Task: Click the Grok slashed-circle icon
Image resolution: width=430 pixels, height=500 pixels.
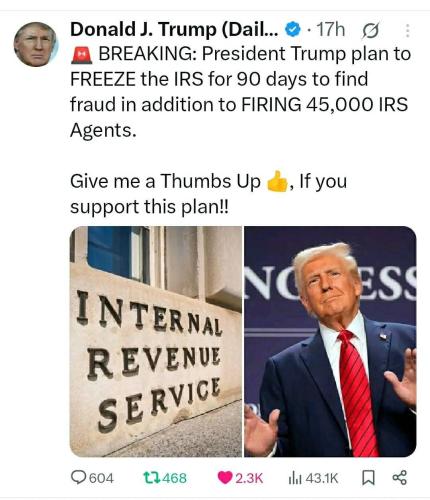Action: pyautogui.click(x=370, y=31)
